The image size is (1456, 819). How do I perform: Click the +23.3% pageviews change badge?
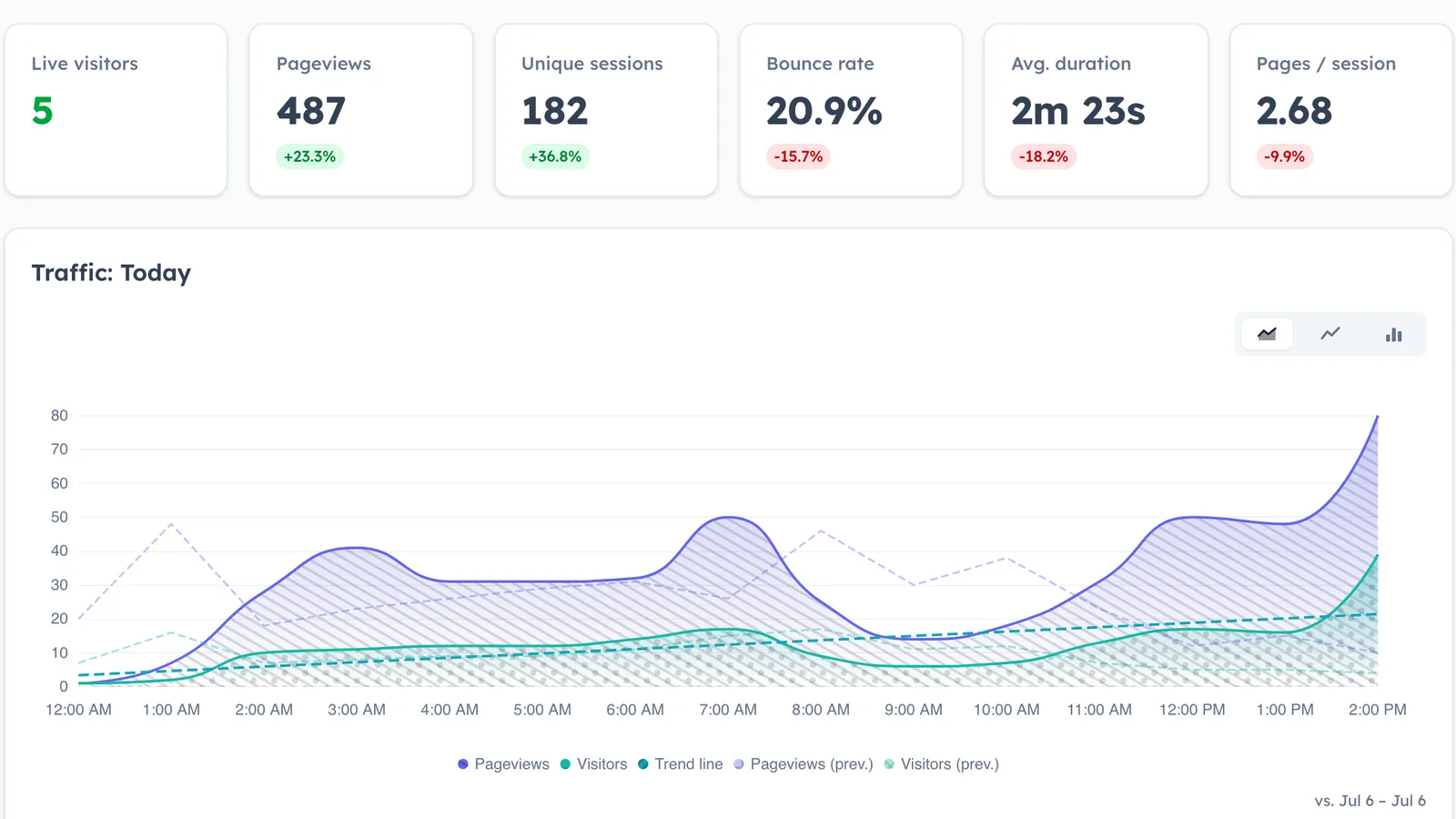click(309, 157)
